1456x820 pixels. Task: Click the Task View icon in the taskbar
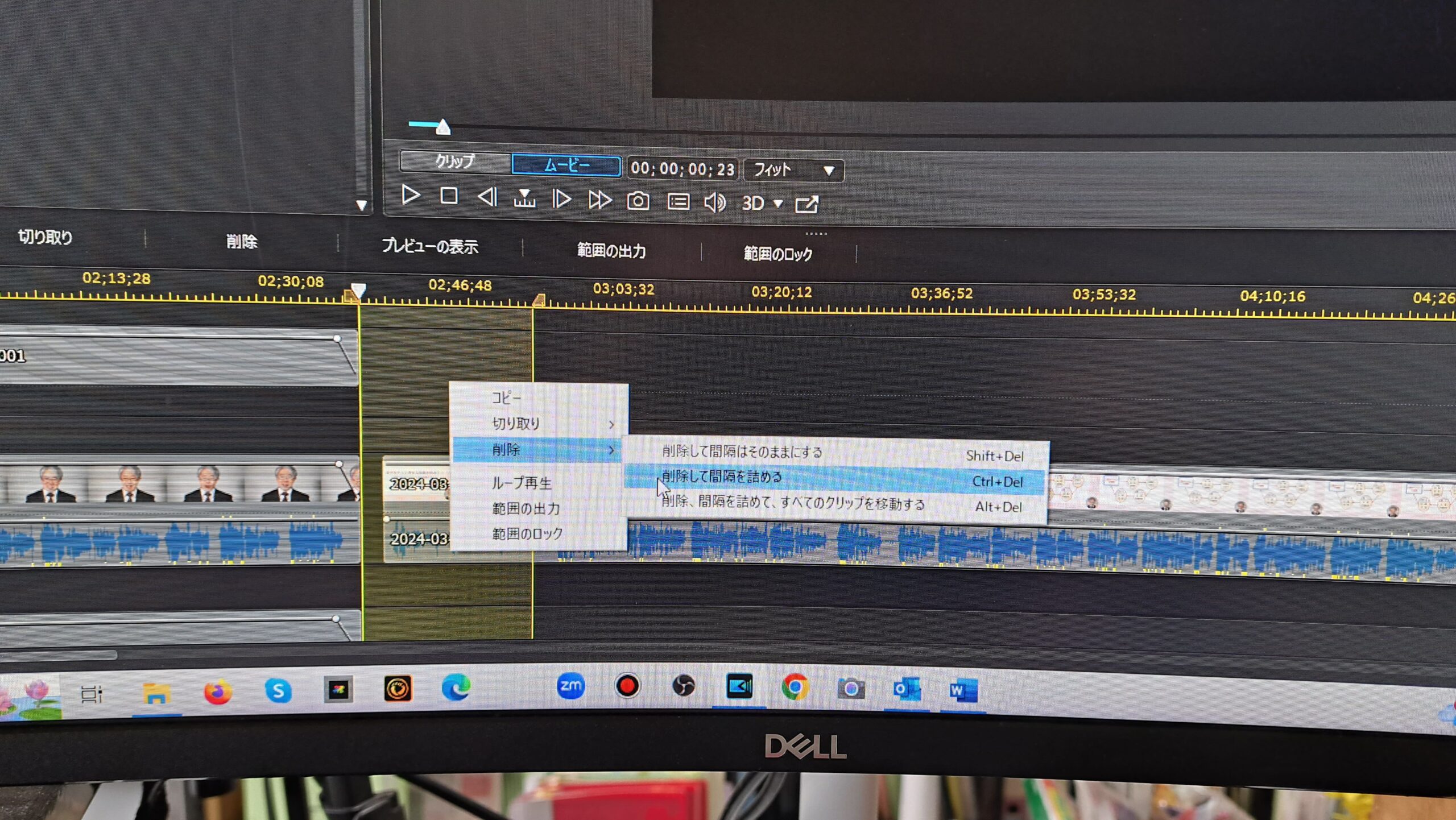[x=91, y=694]
